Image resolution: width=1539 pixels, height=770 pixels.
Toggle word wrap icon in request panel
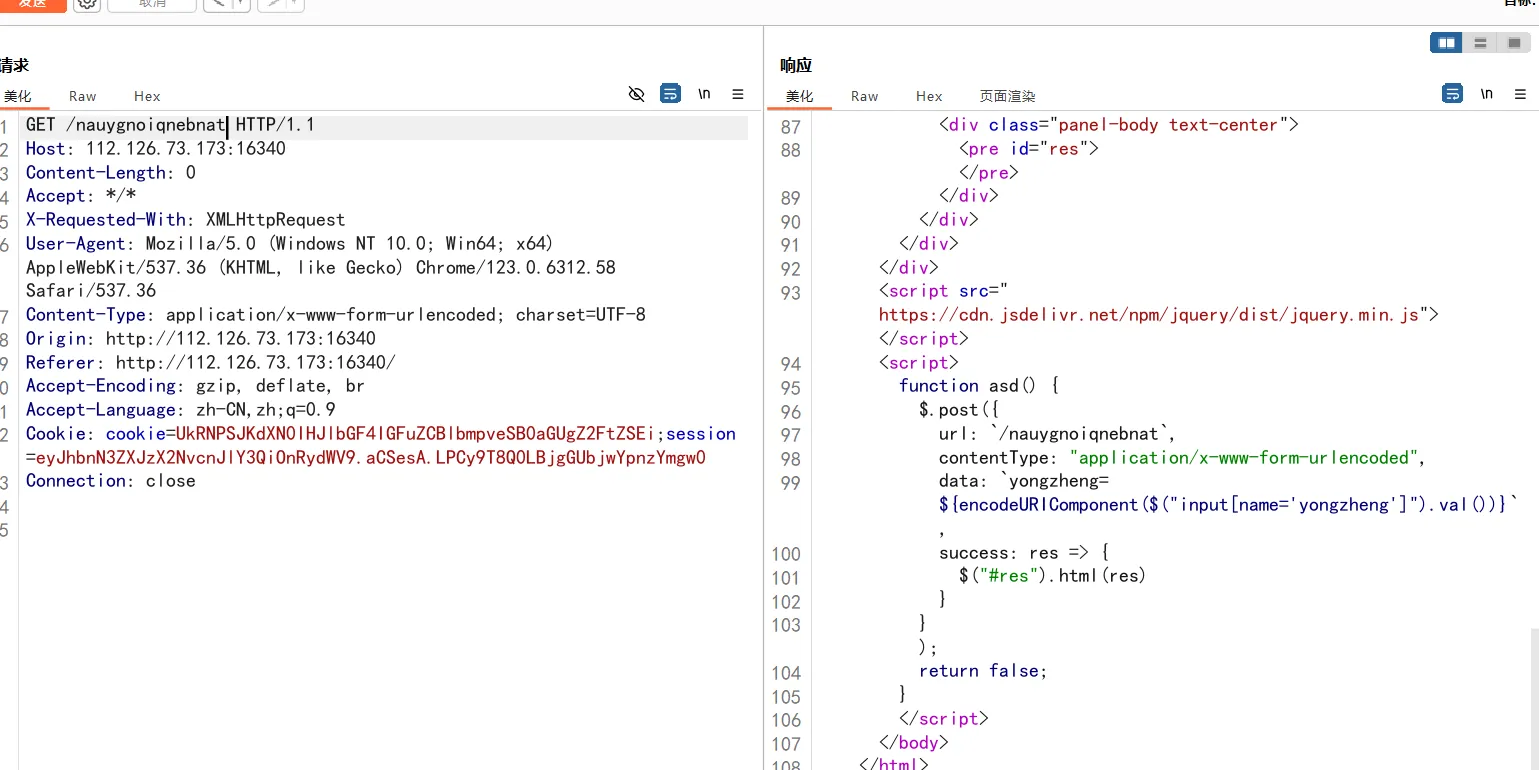click(670, 94)
